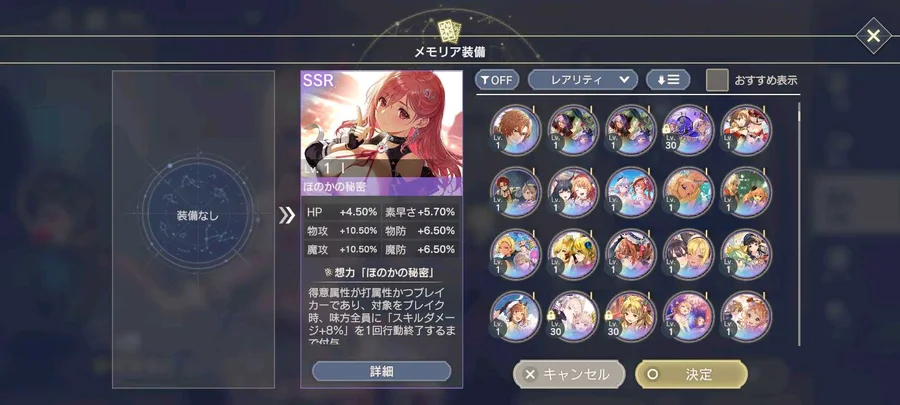Image resolution: width=900 pixels, height=405 pixels.
Task: Toggle the sort order direction button
Action: (668, 80)
